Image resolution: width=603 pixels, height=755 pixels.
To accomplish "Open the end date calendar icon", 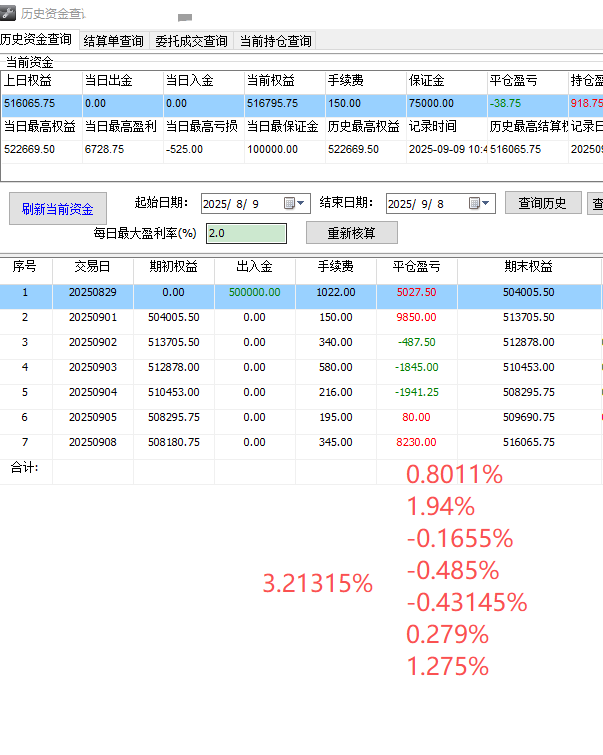I will 474,203.
